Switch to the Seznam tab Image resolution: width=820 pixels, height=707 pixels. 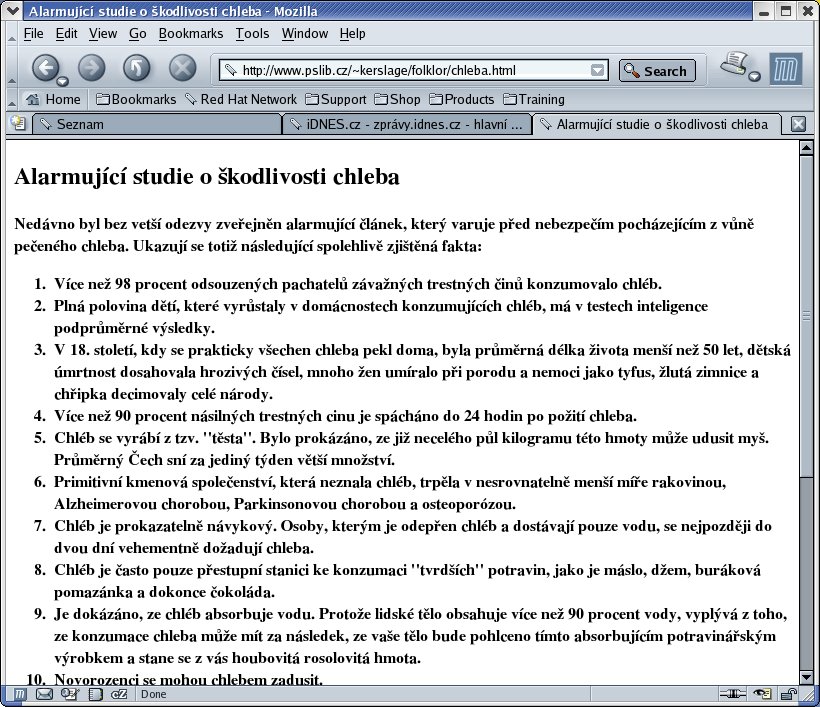[x=156, y=124]
